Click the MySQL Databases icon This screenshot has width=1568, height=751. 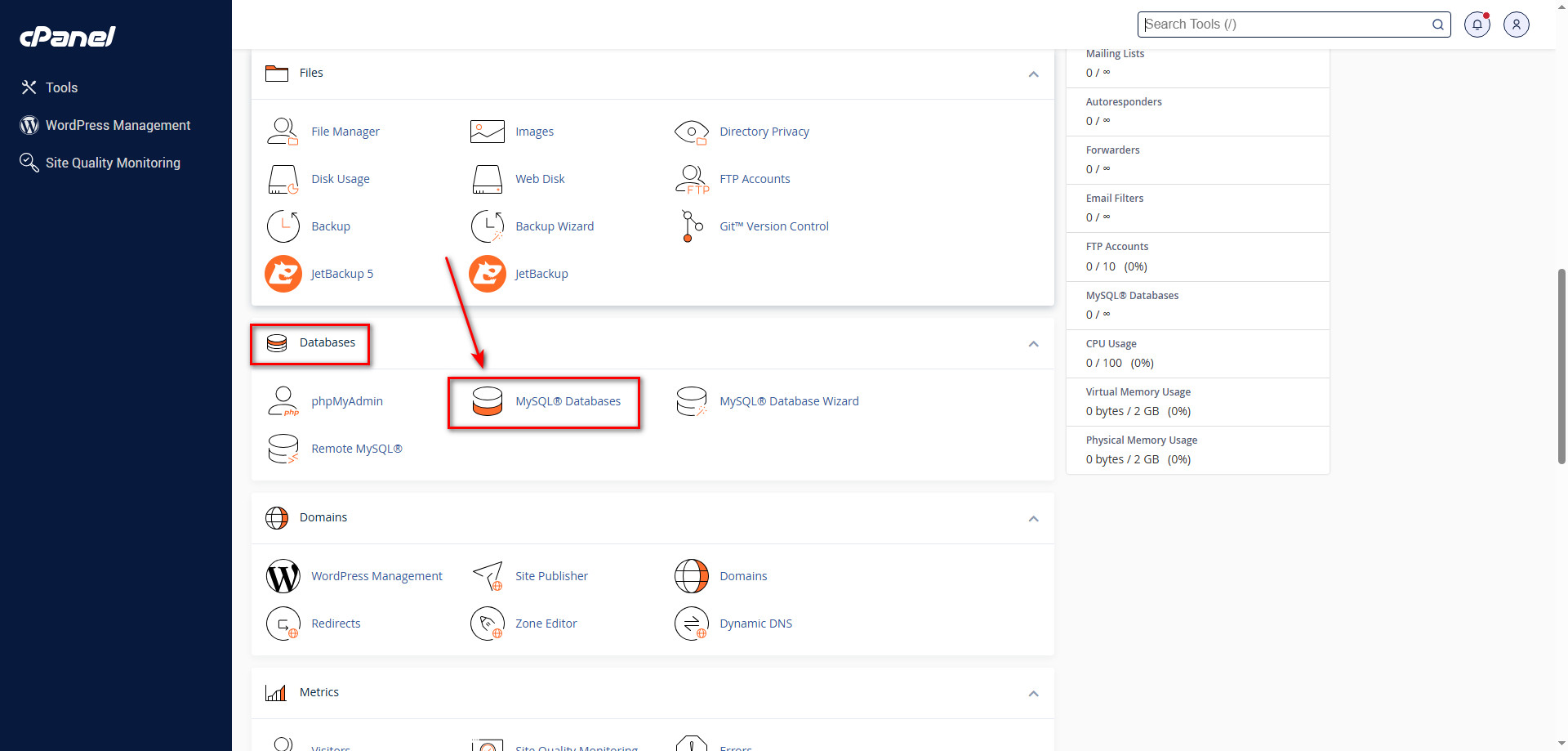pos(488,401)
